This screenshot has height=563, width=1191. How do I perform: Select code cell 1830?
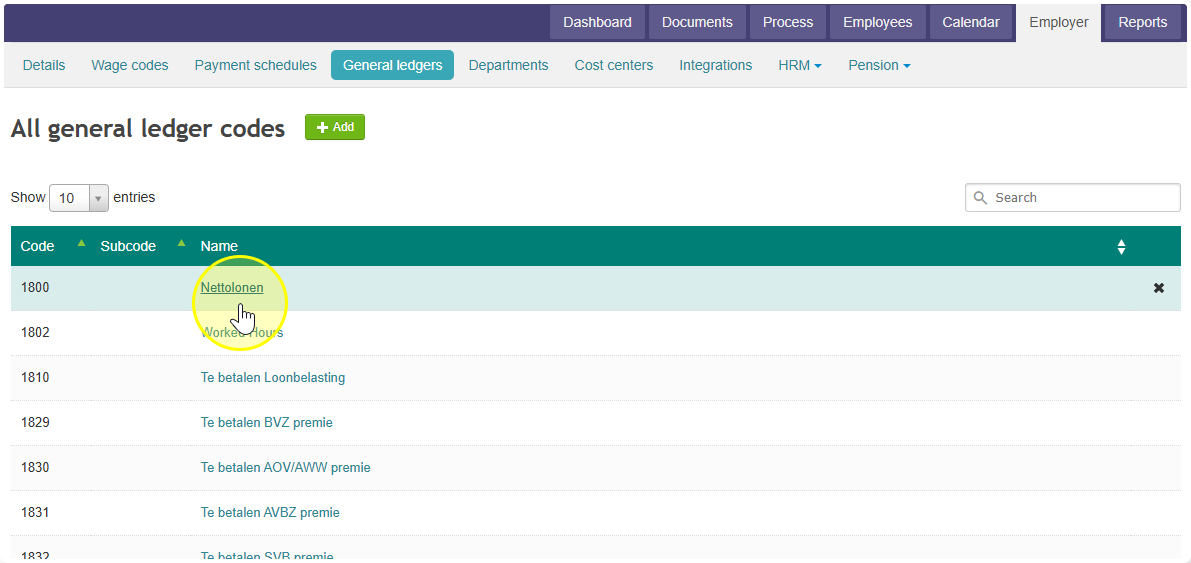(35, 467)
